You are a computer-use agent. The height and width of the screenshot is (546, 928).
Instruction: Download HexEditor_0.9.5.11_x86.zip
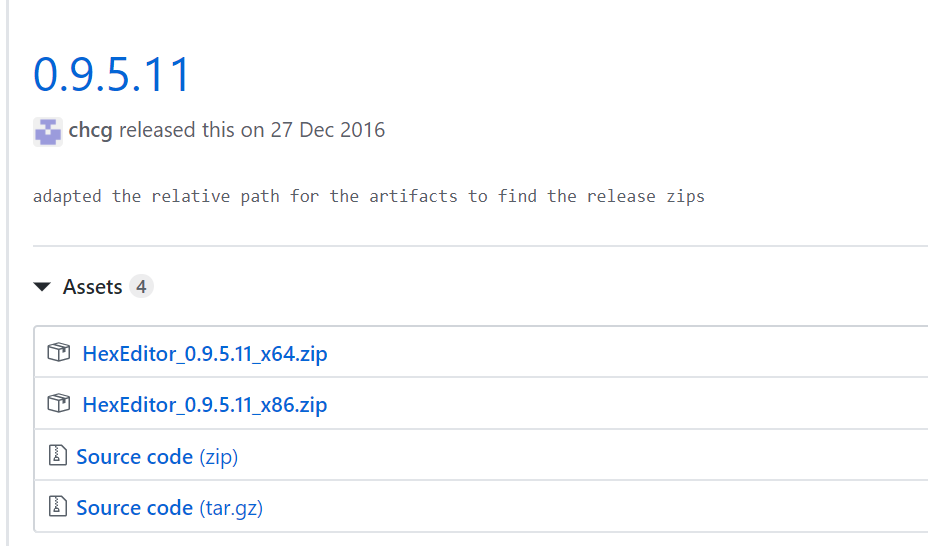205,405
